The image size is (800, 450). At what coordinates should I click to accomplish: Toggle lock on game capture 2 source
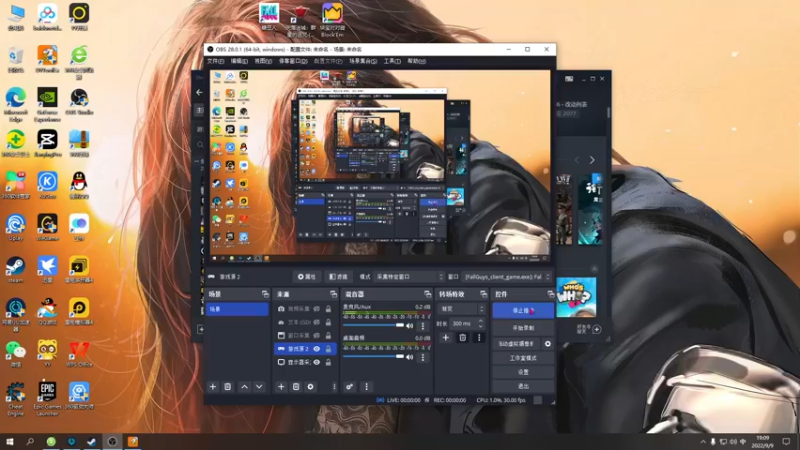329,348
